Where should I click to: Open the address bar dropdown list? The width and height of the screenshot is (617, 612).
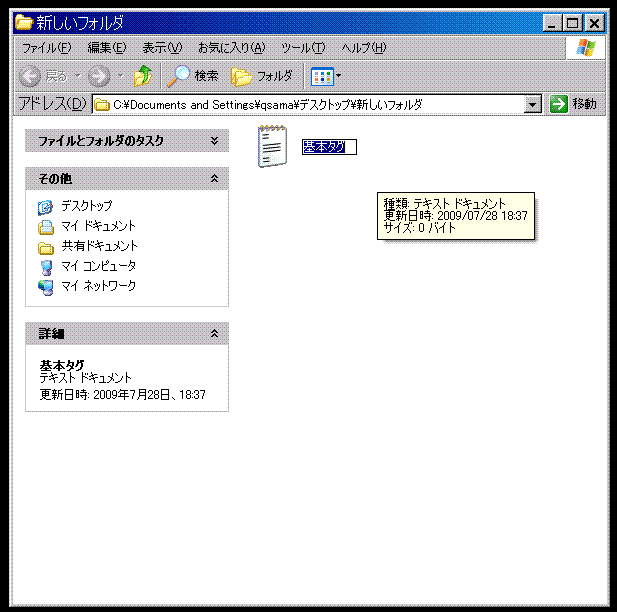click(x=532, y=105)
